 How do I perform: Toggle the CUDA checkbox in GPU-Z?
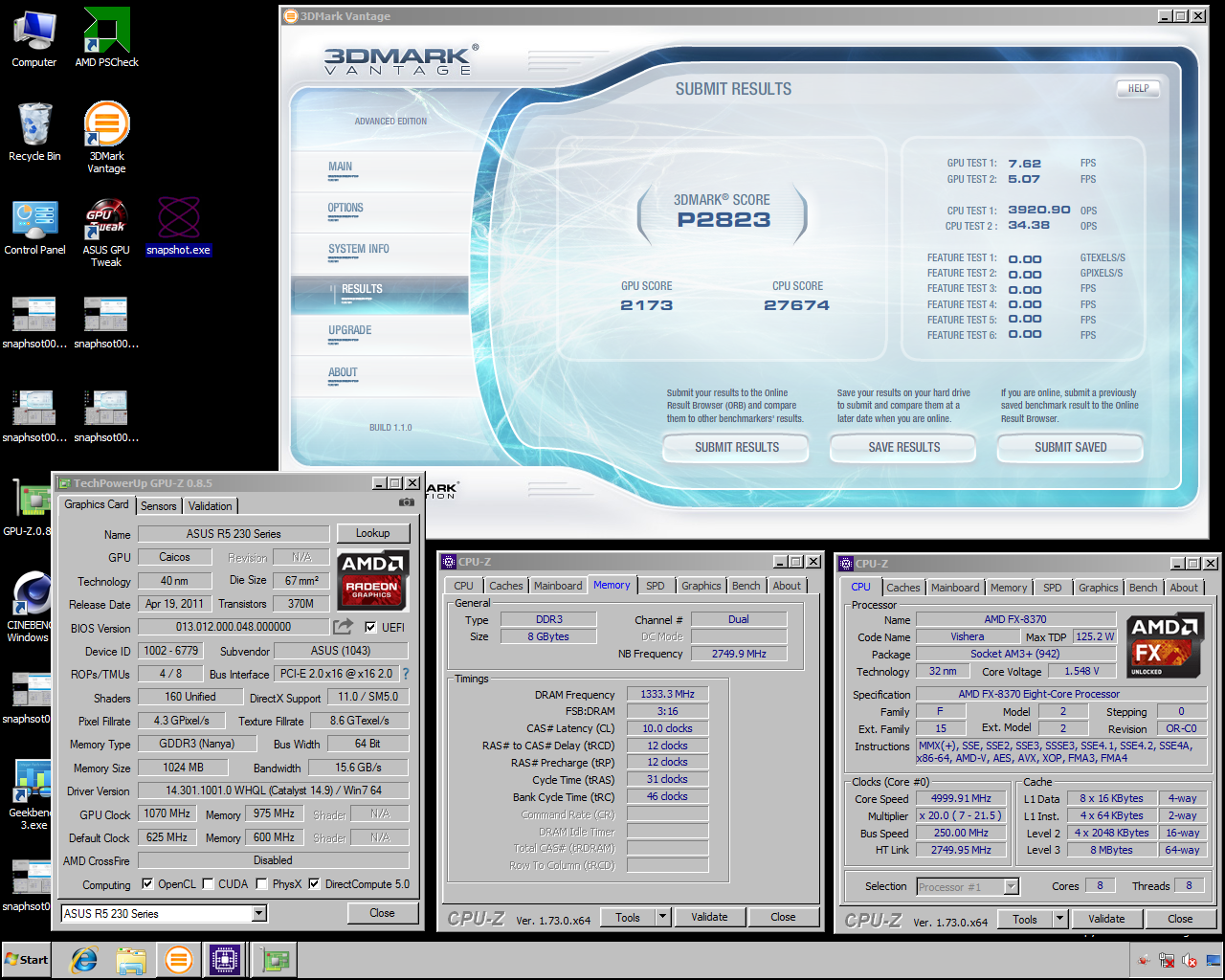[x=209, y=884]
